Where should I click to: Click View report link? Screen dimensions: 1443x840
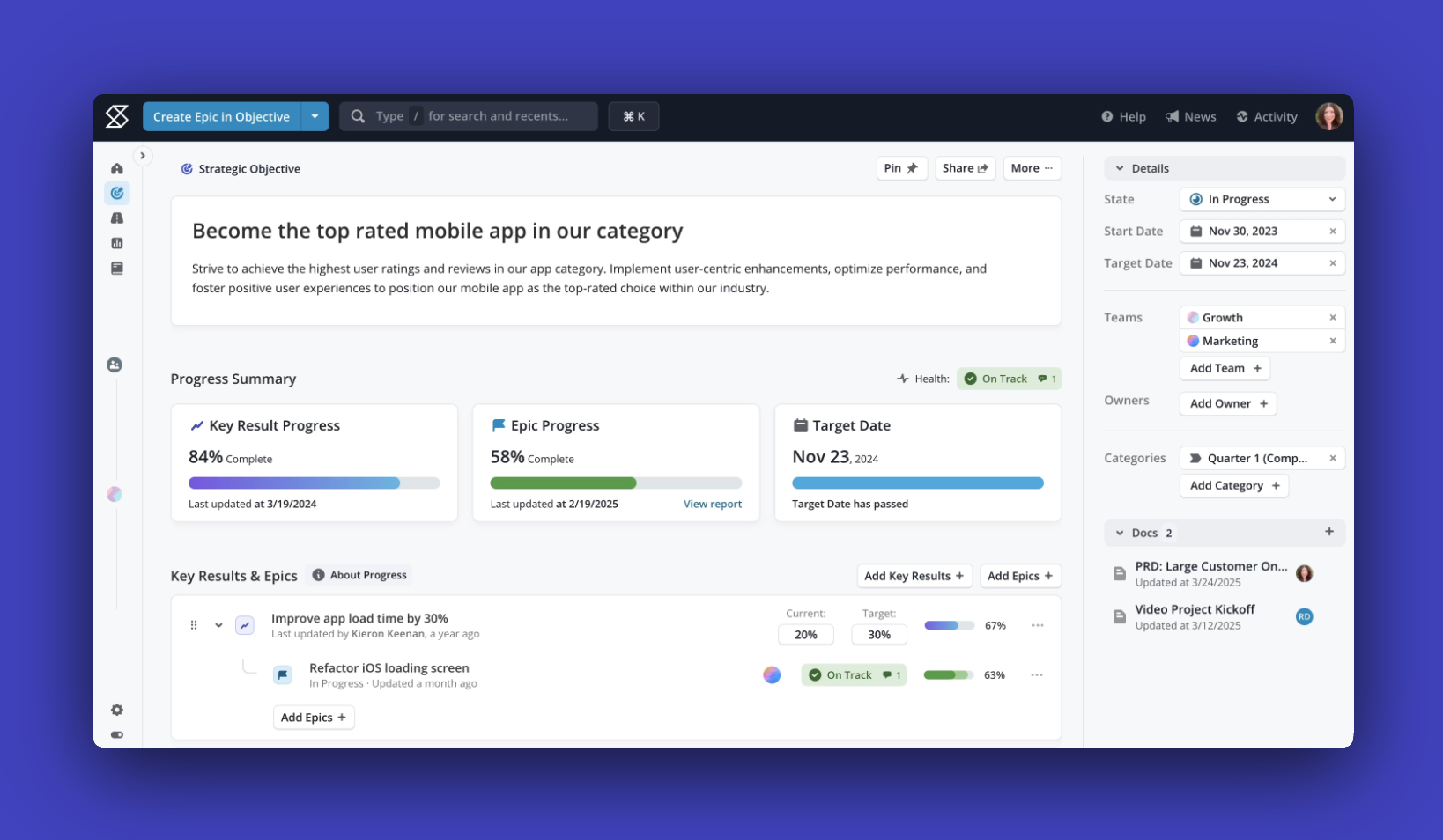pyautogui.click(x=712, y=504)
